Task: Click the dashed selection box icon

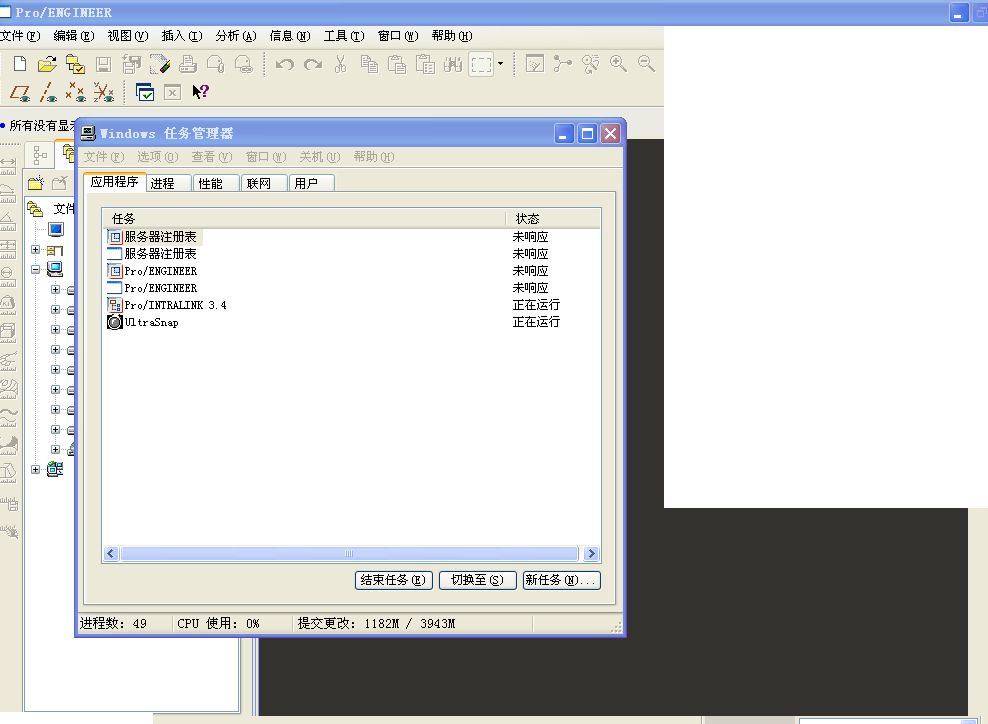Action: pyautogui.click(x=481, y=64)
